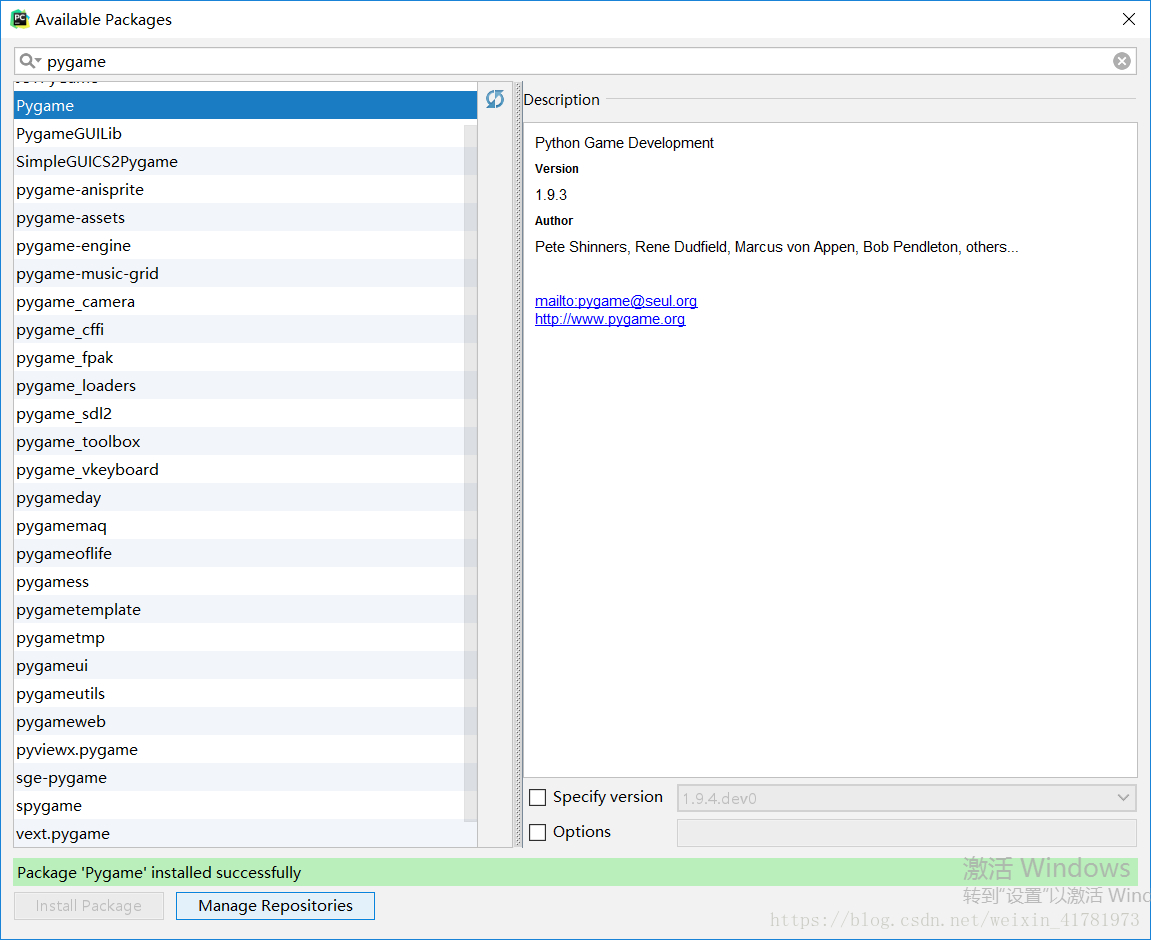Enable the Specify version checkbox
This screenshot has height=940, width=1151.
tap(537, 797)
